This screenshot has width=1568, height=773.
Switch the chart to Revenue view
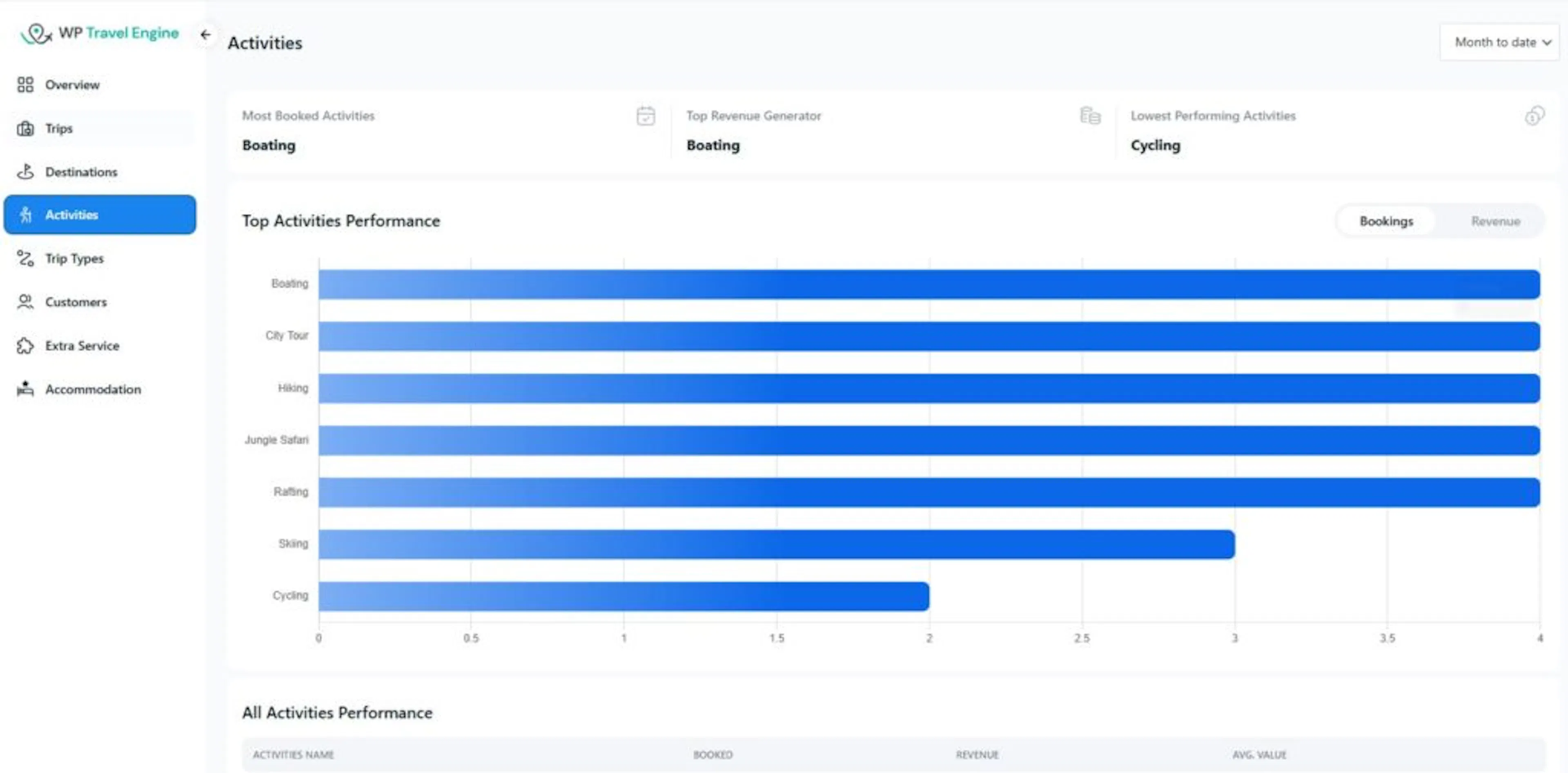point(1495,221)
